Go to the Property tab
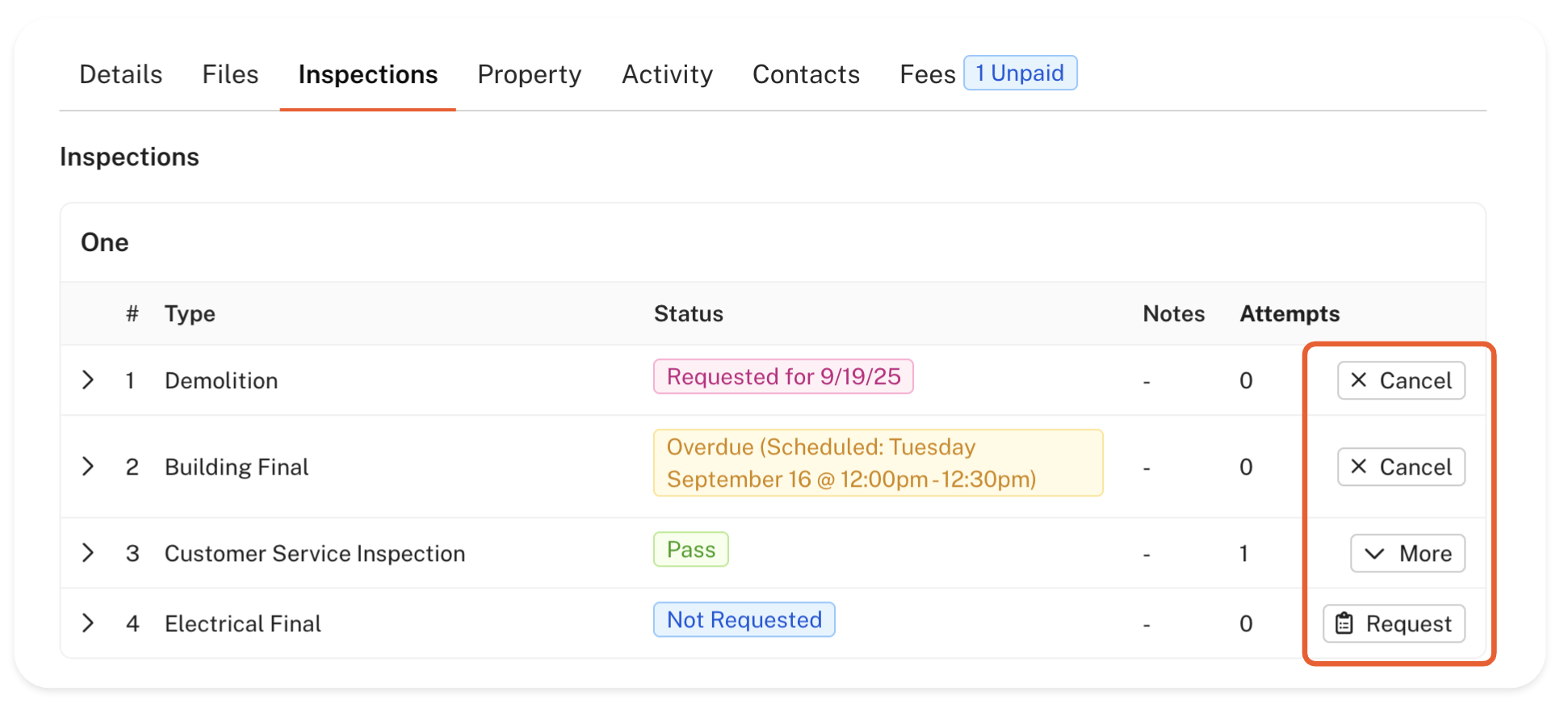Image resolution: width=1568 pixels, height=712 pixels. coord(529,74)
